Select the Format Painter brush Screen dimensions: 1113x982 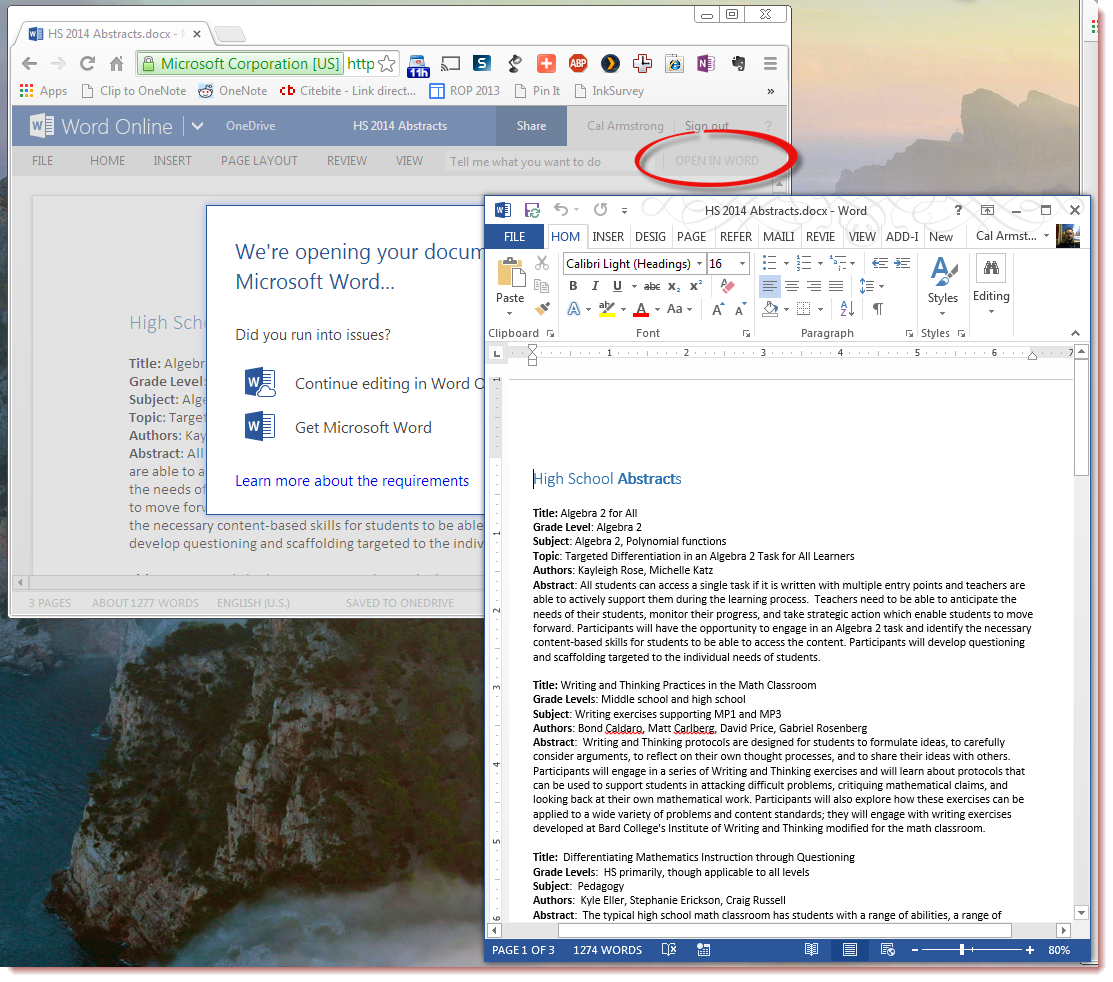(542, 309)
